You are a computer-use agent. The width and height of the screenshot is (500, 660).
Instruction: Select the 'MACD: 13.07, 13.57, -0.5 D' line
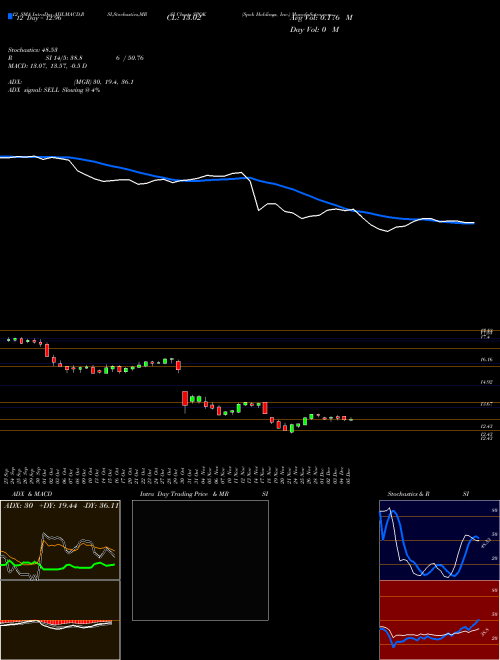click(48, 66)
